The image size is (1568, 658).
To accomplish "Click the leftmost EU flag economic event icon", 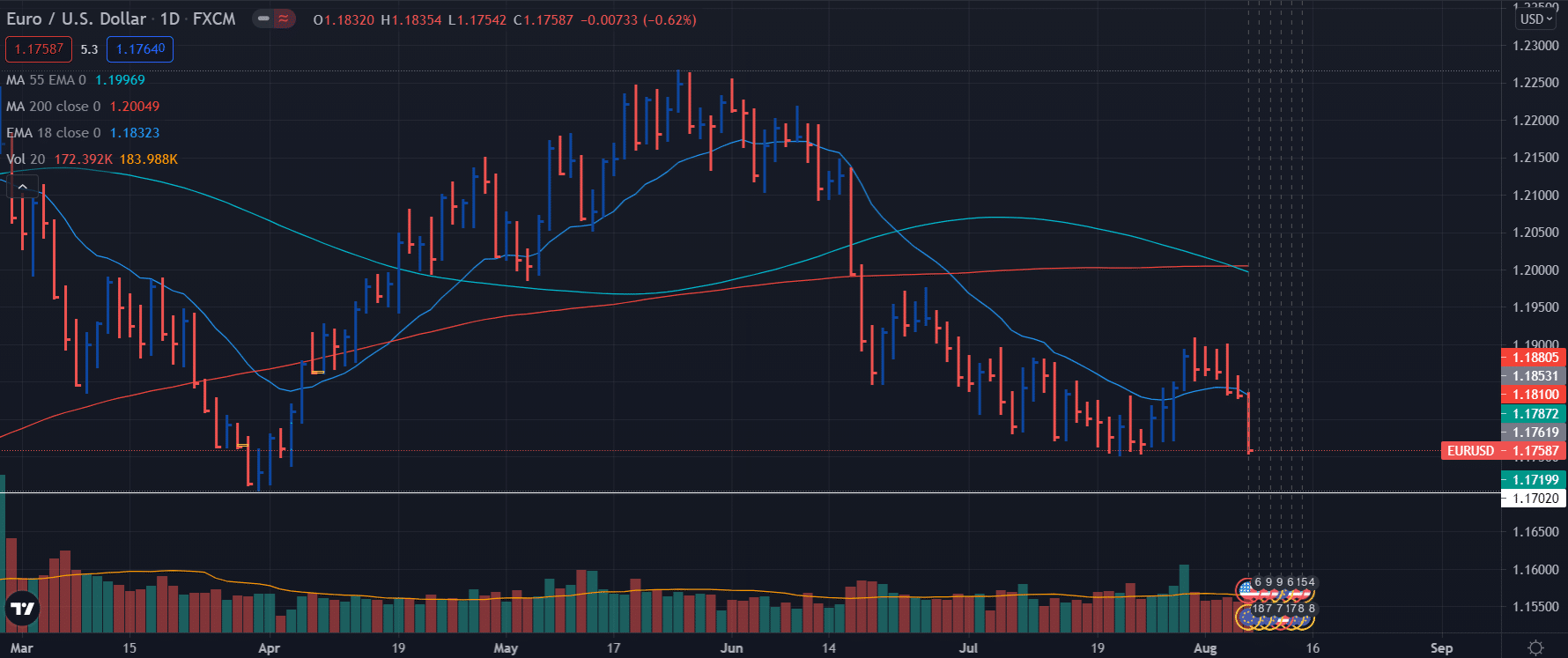I will (x=1246, y=617).
